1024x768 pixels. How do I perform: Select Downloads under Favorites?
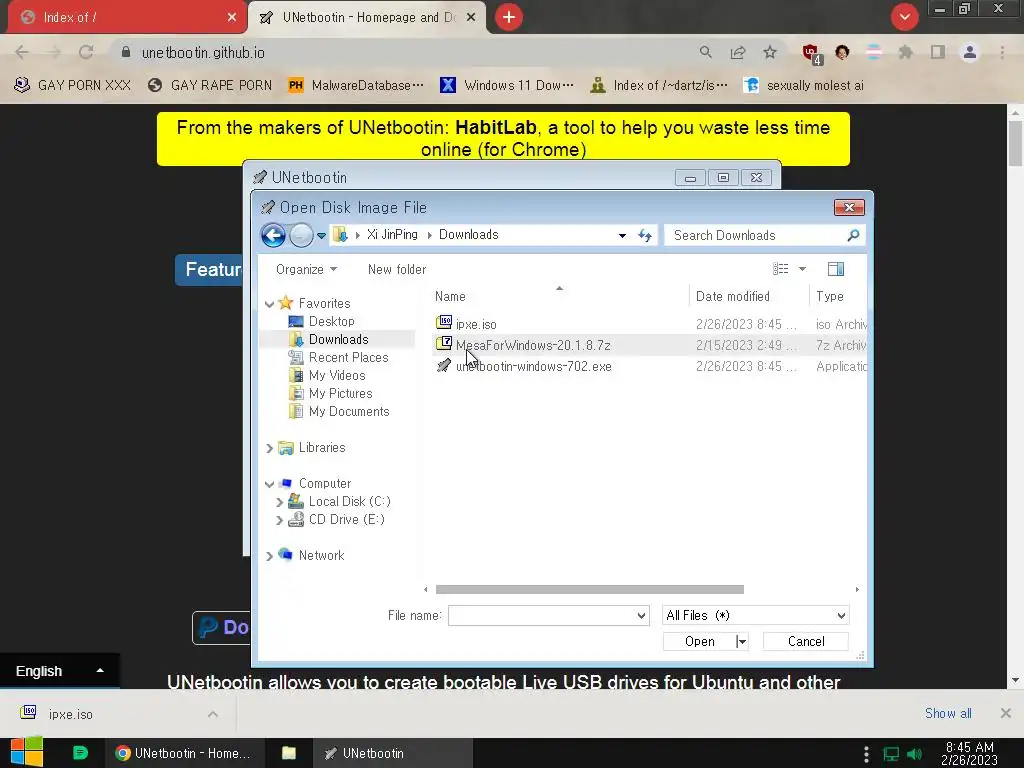coord(338,340)
